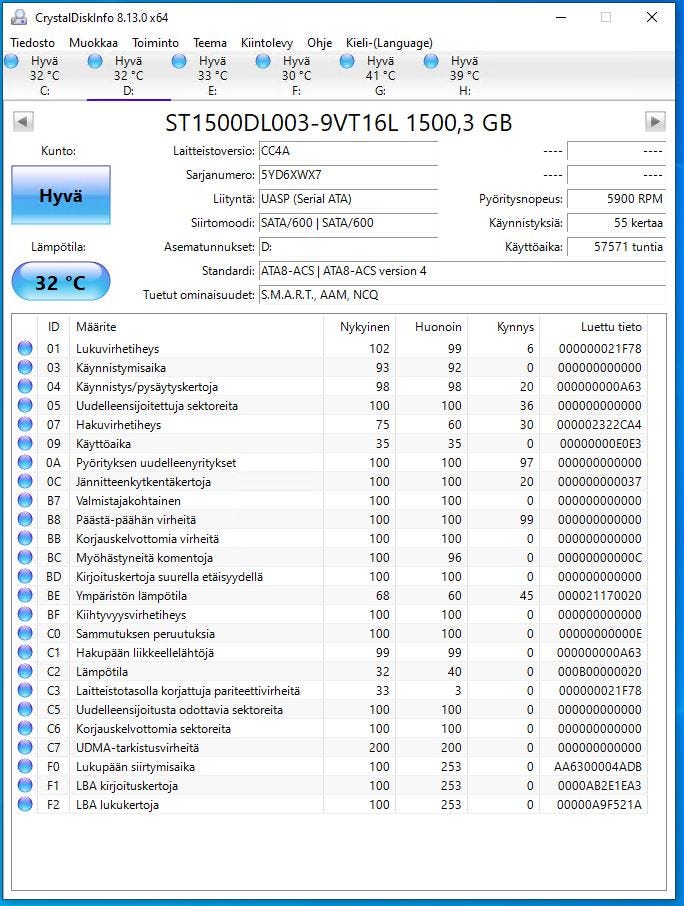Click the Asematunnukset field D:
This screenshot has width=684, height=906.
[348, 247]
